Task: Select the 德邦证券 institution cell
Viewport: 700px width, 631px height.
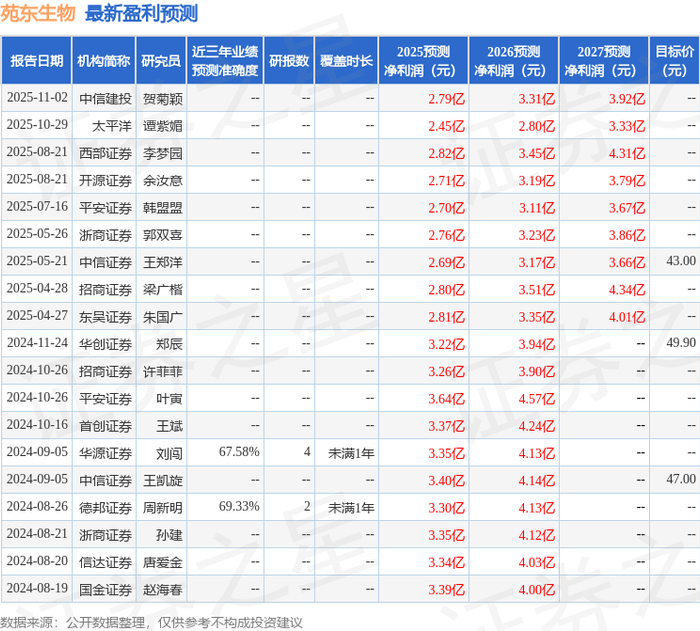Action: click(105, 508)
